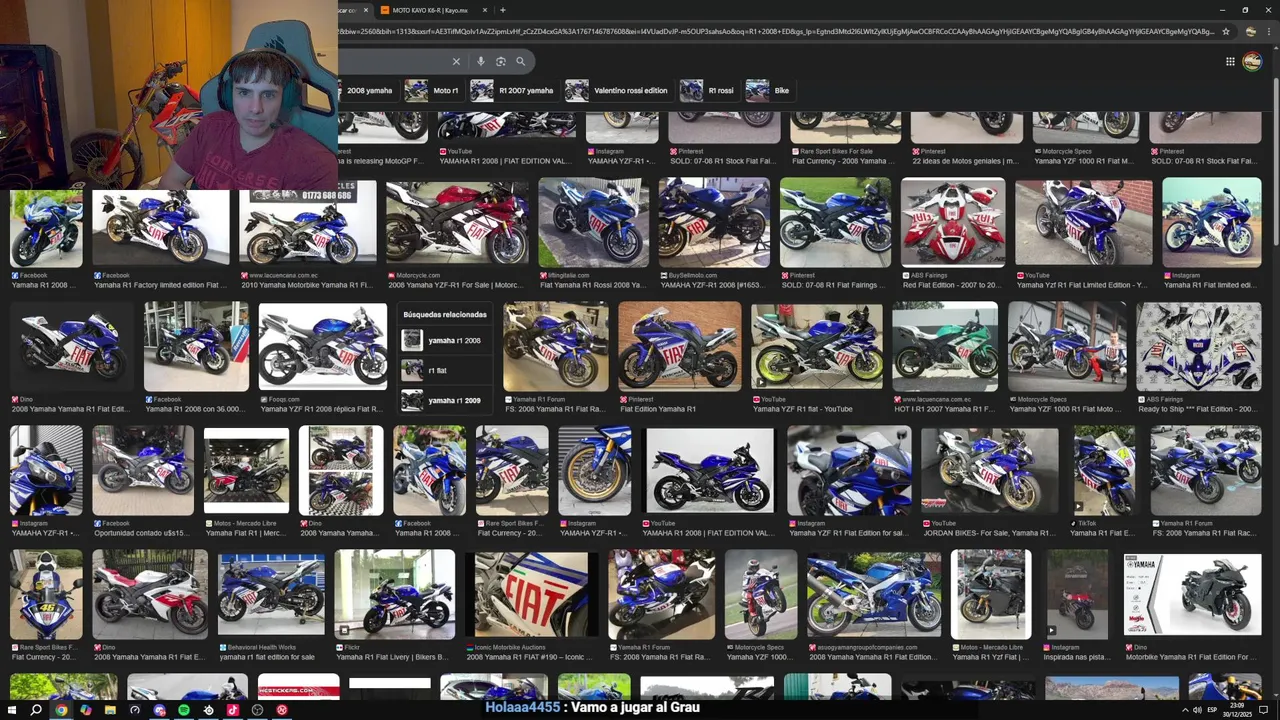Image resolution: width=1280 pixels, height=720 pixels.
Task: Click the Chrome icon in taskbar
Action: coord(61,710)
